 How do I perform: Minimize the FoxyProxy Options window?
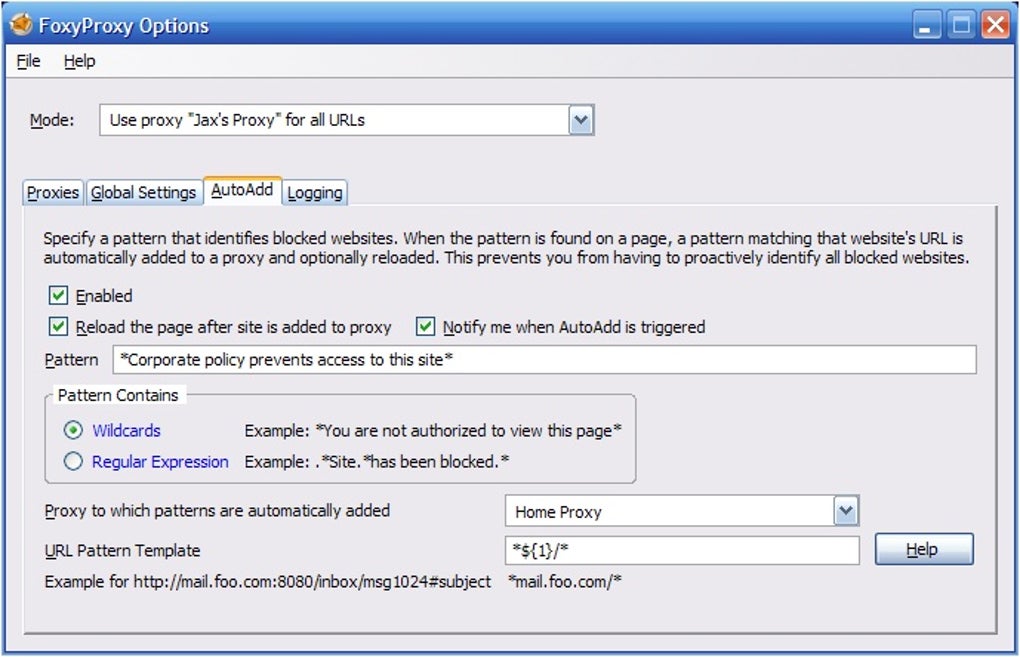(926, 26)
